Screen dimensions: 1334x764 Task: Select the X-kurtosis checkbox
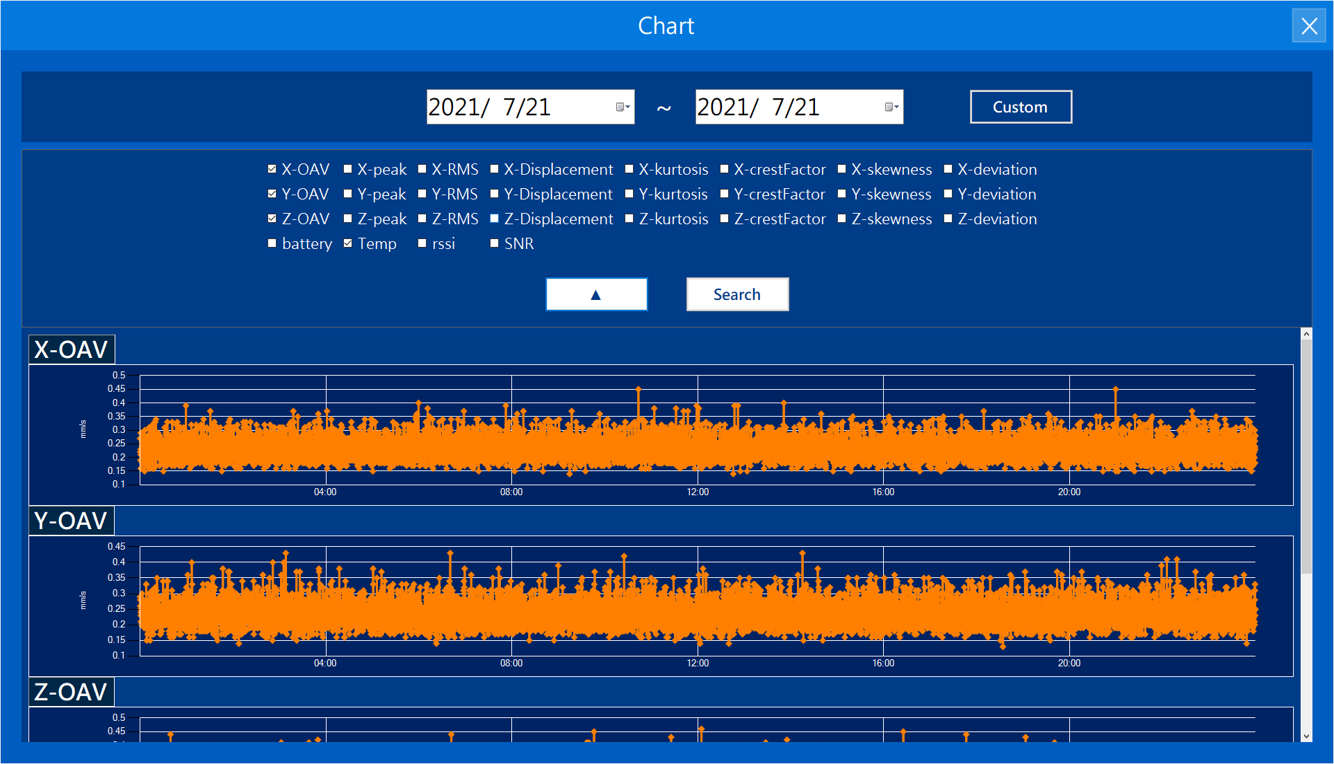pyautogui.click(x=629, y=169)
